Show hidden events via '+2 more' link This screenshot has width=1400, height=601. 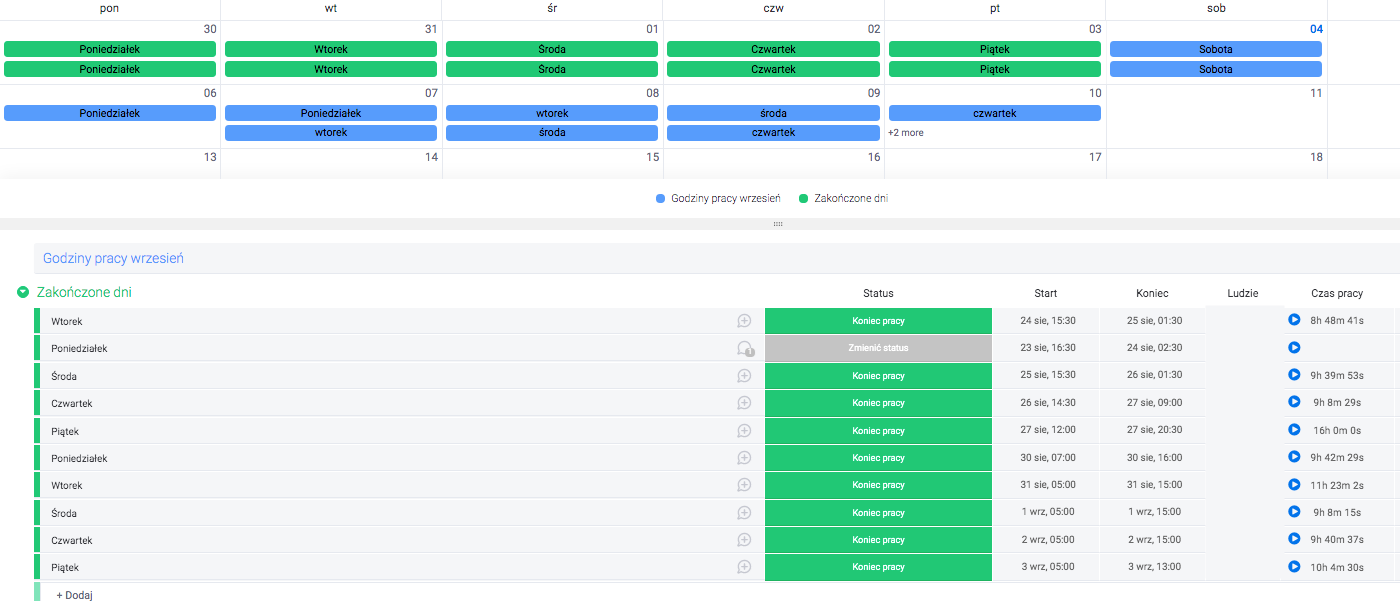coord(906,133)
